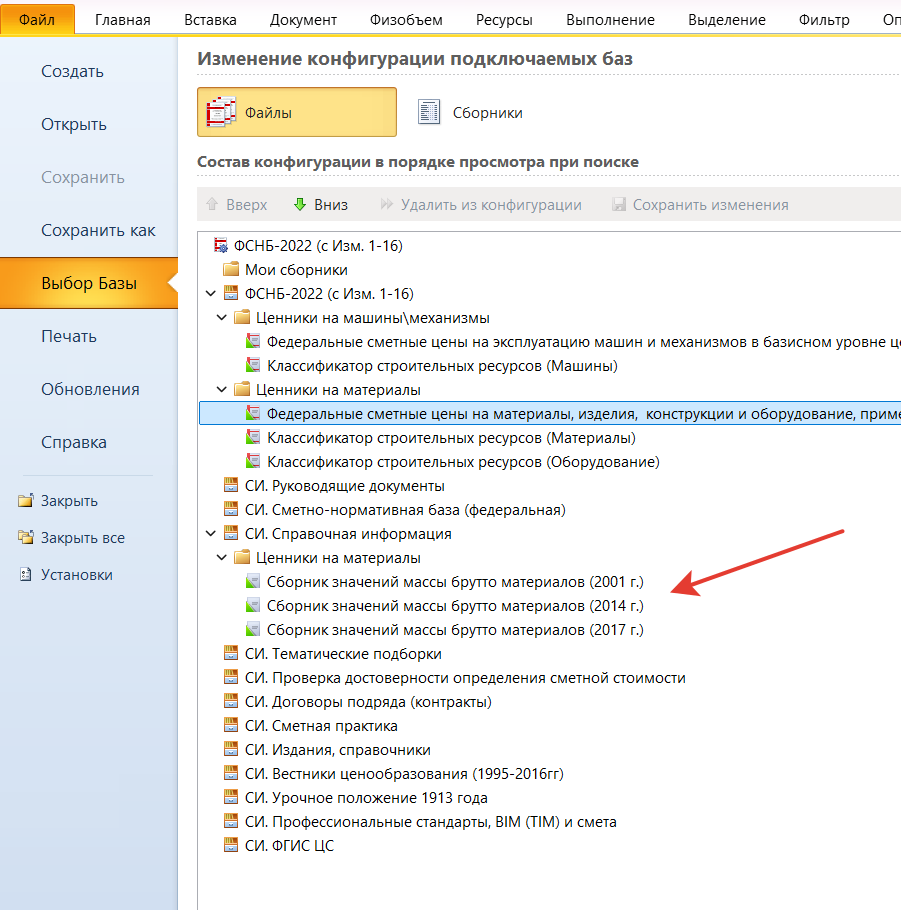
Task: Select СИ. Проверка достоверности определения сметной стоимости
Action: pos(465,678)
